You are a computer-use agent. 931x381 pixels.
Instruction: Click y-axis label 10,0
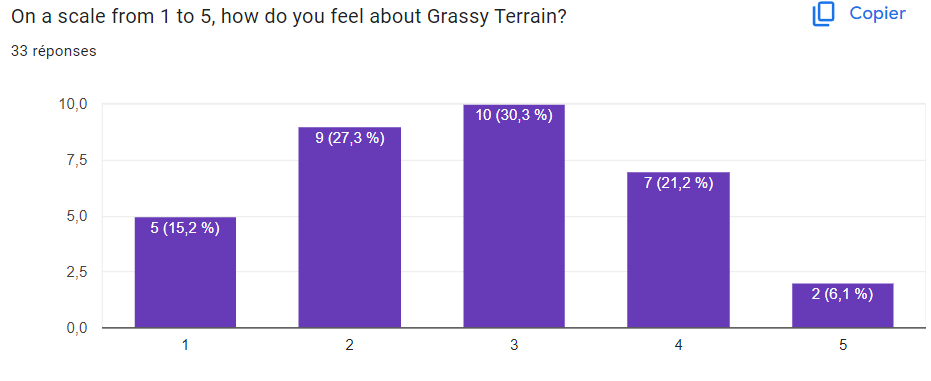(73, 104)
